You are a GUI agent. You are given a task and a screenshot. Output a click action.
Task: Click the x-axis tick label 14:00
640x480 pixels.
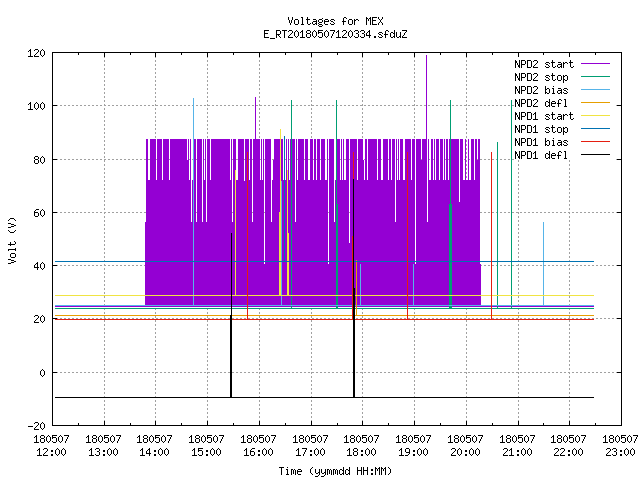pyautogui.click(x=154, y=453)
